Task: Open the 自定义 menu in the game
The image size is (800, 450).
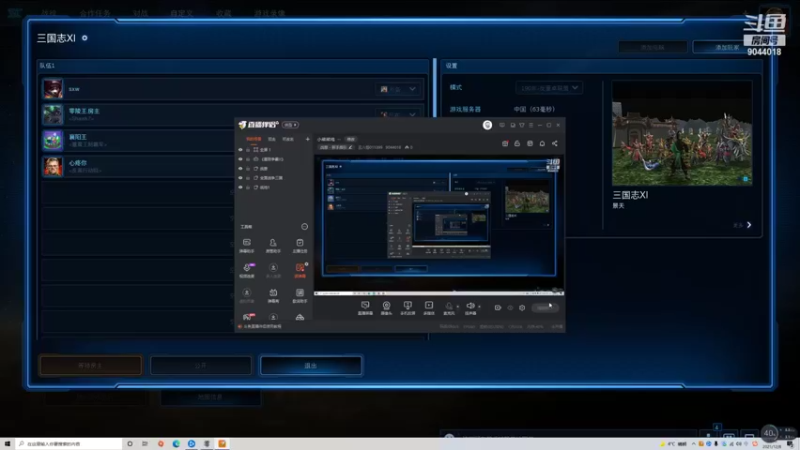Action: click(x=182, y=13)
